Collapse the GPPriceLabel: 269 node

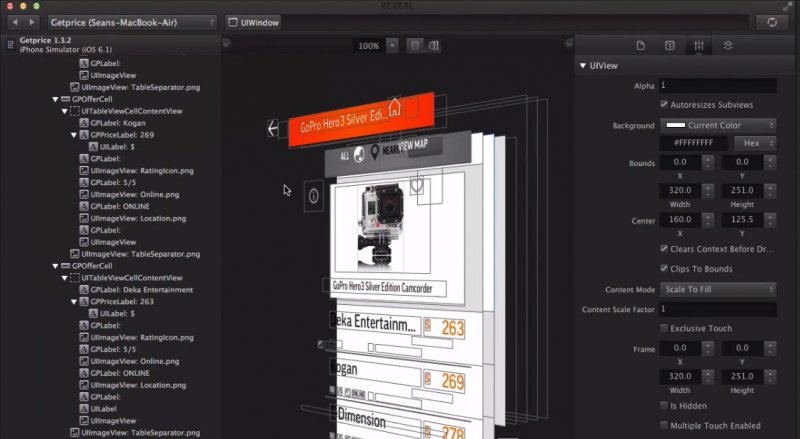74,135
